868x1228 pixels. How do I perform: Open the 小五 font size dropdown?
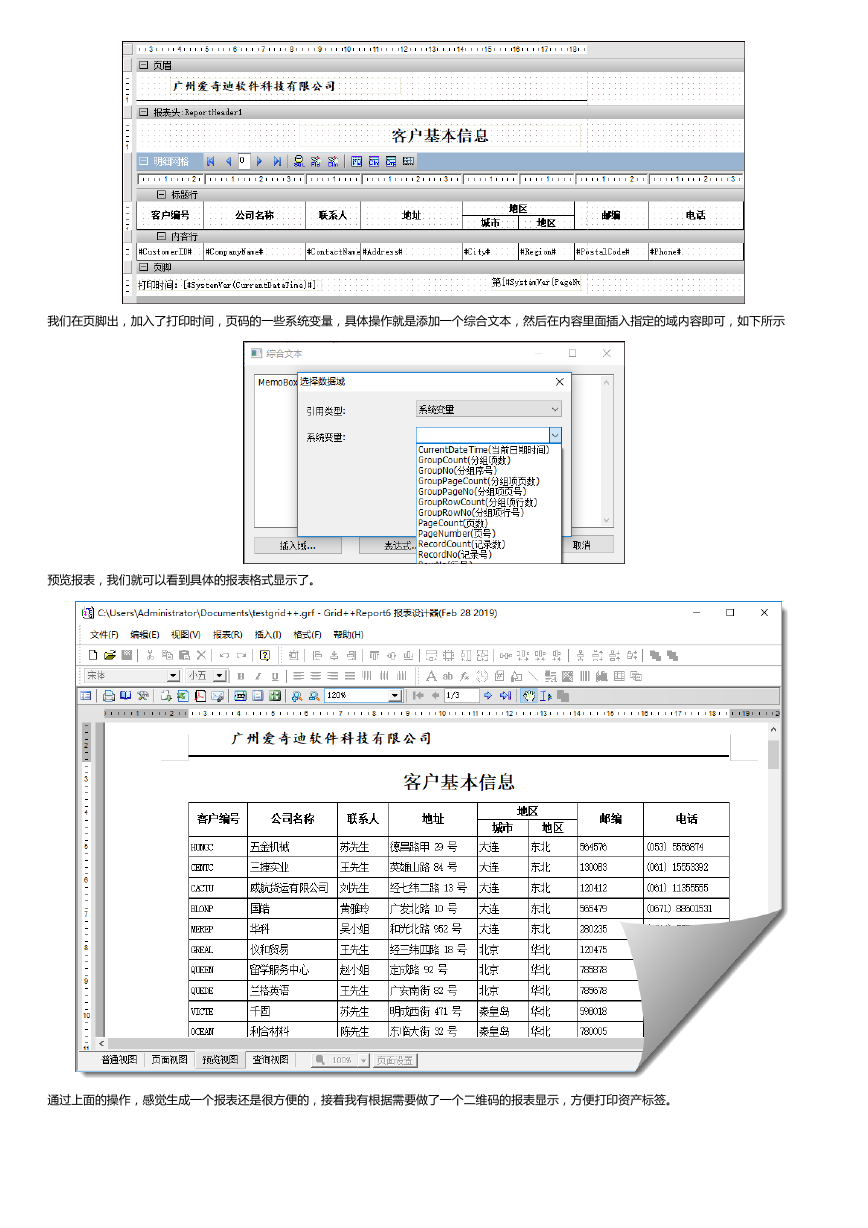pos(219,676)
